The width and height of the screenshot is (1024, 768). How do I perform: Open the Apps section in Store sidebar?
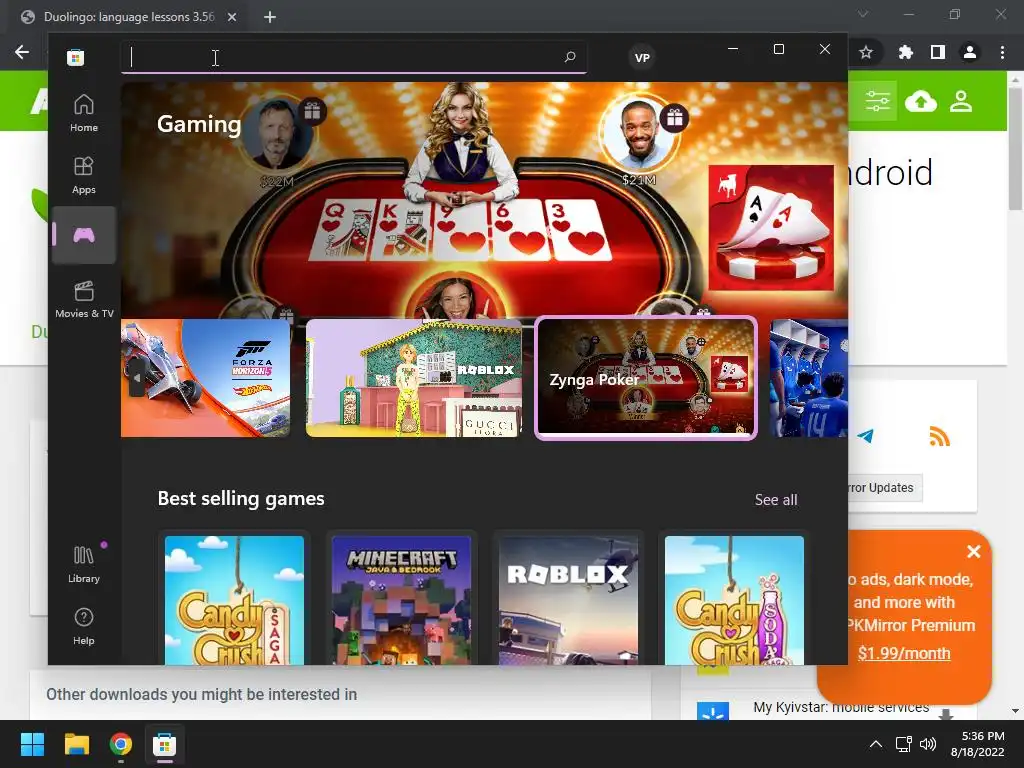click(84, 175)
